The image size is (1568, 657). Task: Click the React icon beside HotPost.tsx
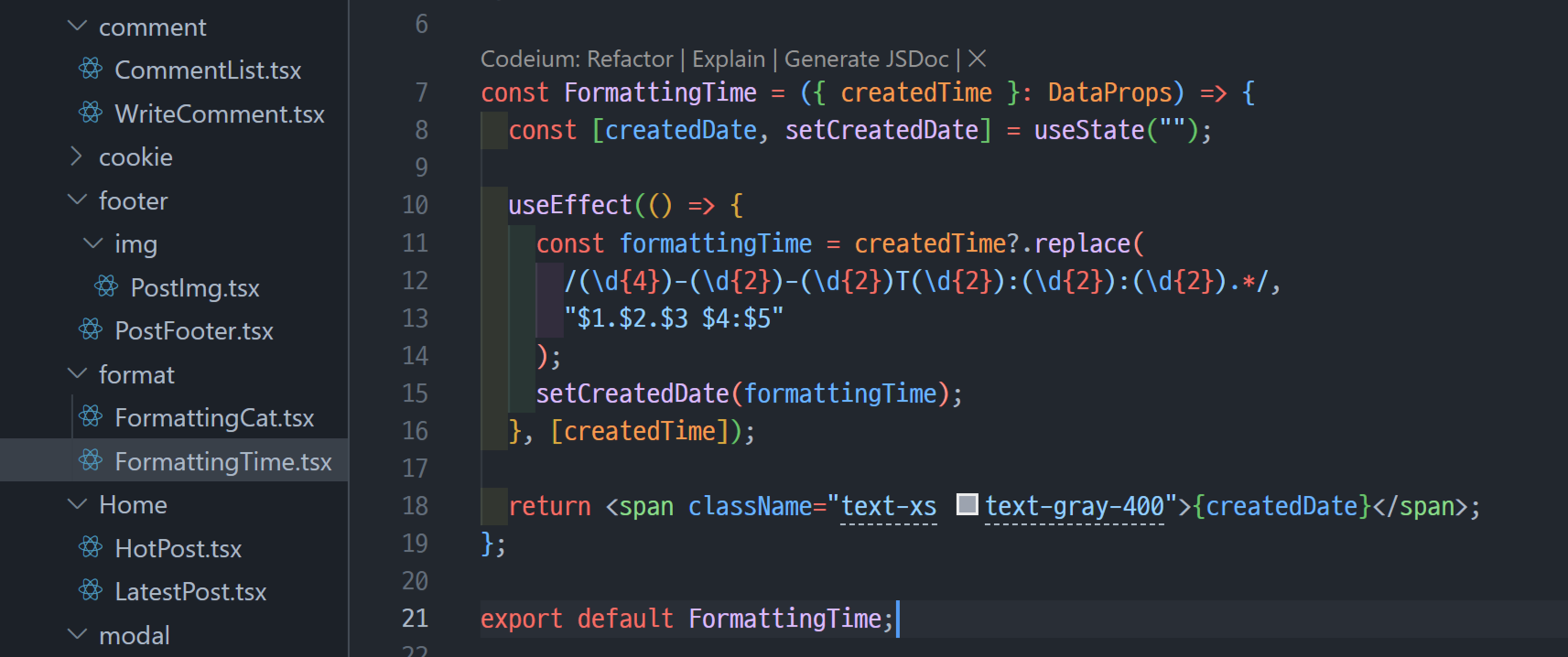91,547
